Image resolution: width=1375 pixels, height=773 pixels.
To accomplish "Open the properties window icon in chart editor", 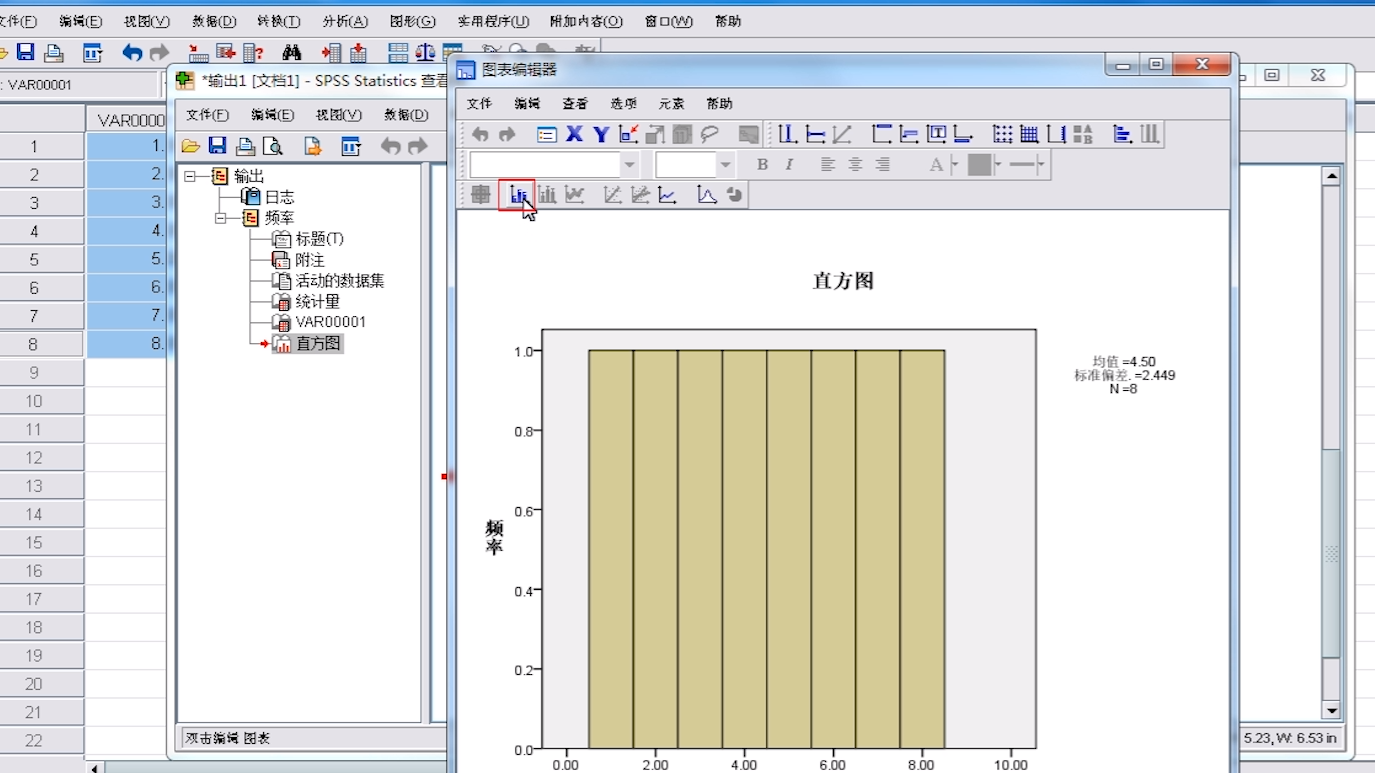I will point(547,134).
